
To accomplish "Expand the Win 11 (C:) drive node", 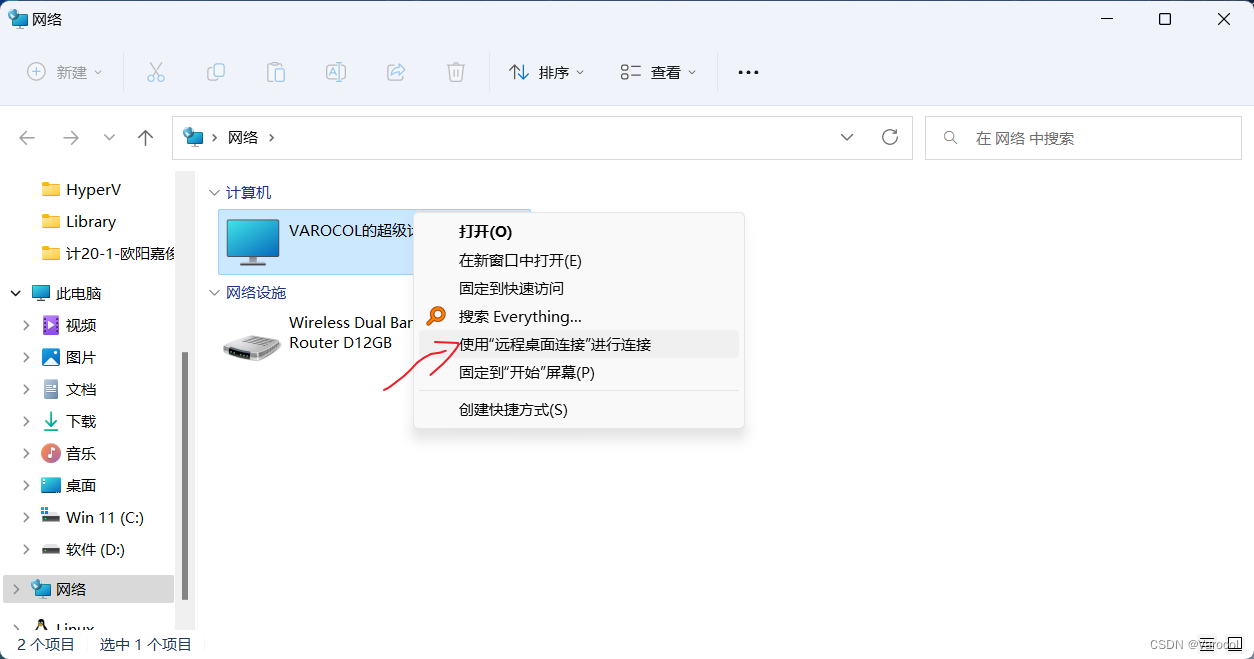I will coord(27,517).
